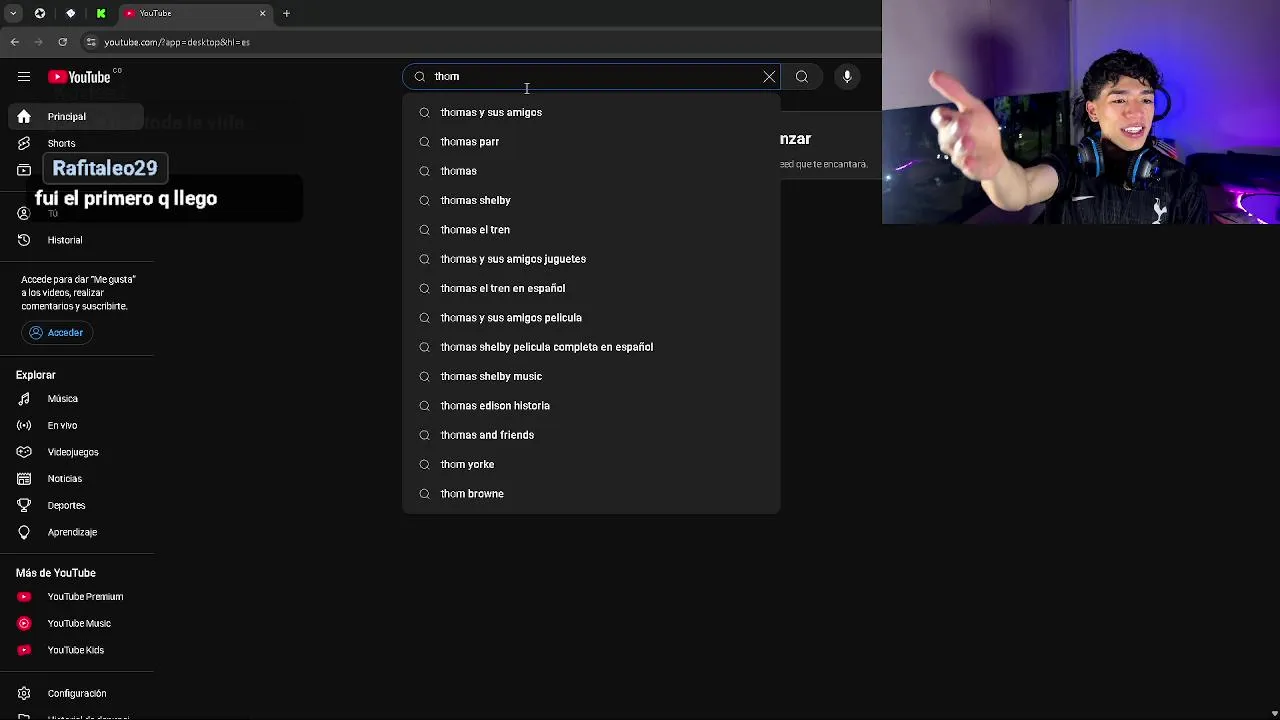Screen dimensions: 1280x720
Task: Open the hamburger guide menu
Action: [x=24, y=77]
